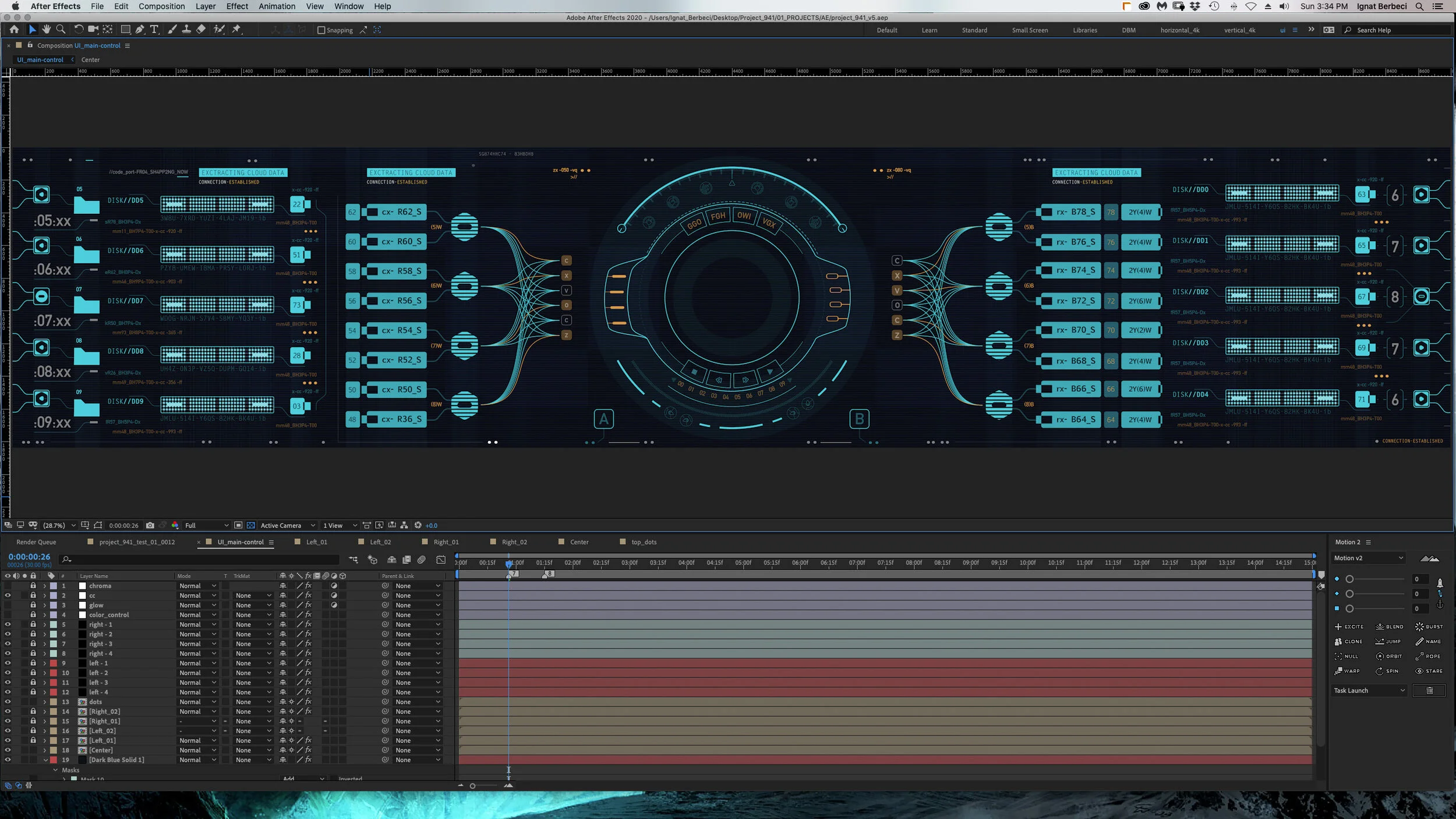The width and height of the screenshot is (1456, 819).
Task: Select the Horizontal Type tool
Action: pyautogui.click(x=154, y=30)
